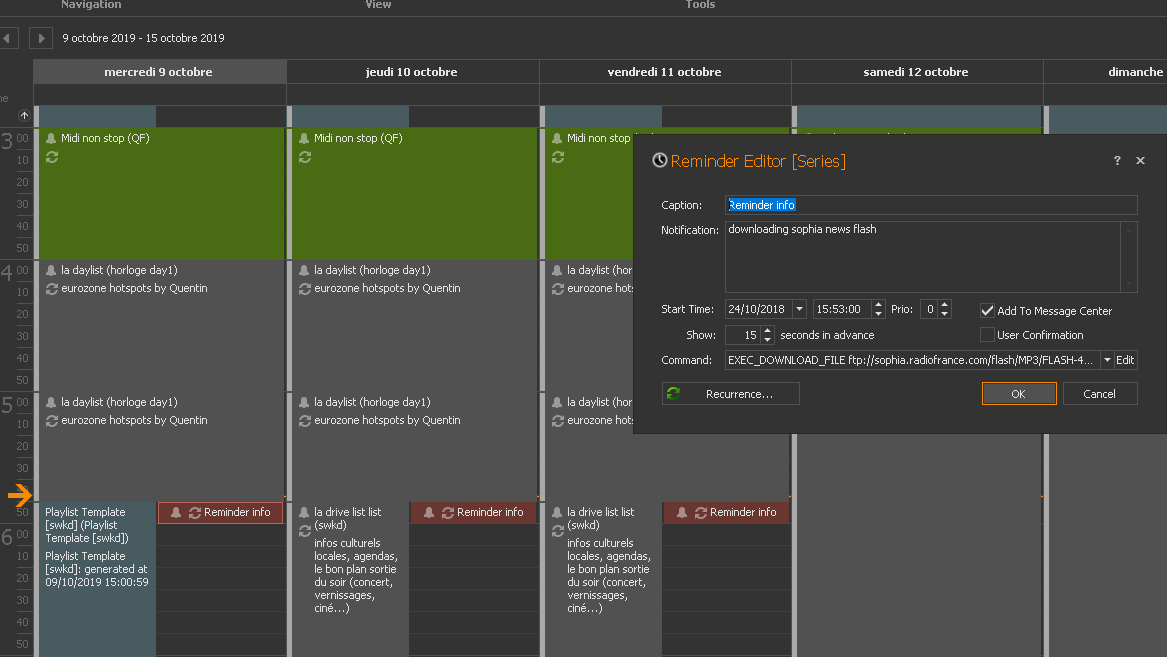Screen dimensions: 1167x657
Task: Click recurrence icon on Wednesday Midi non stop
Action: 51,157
